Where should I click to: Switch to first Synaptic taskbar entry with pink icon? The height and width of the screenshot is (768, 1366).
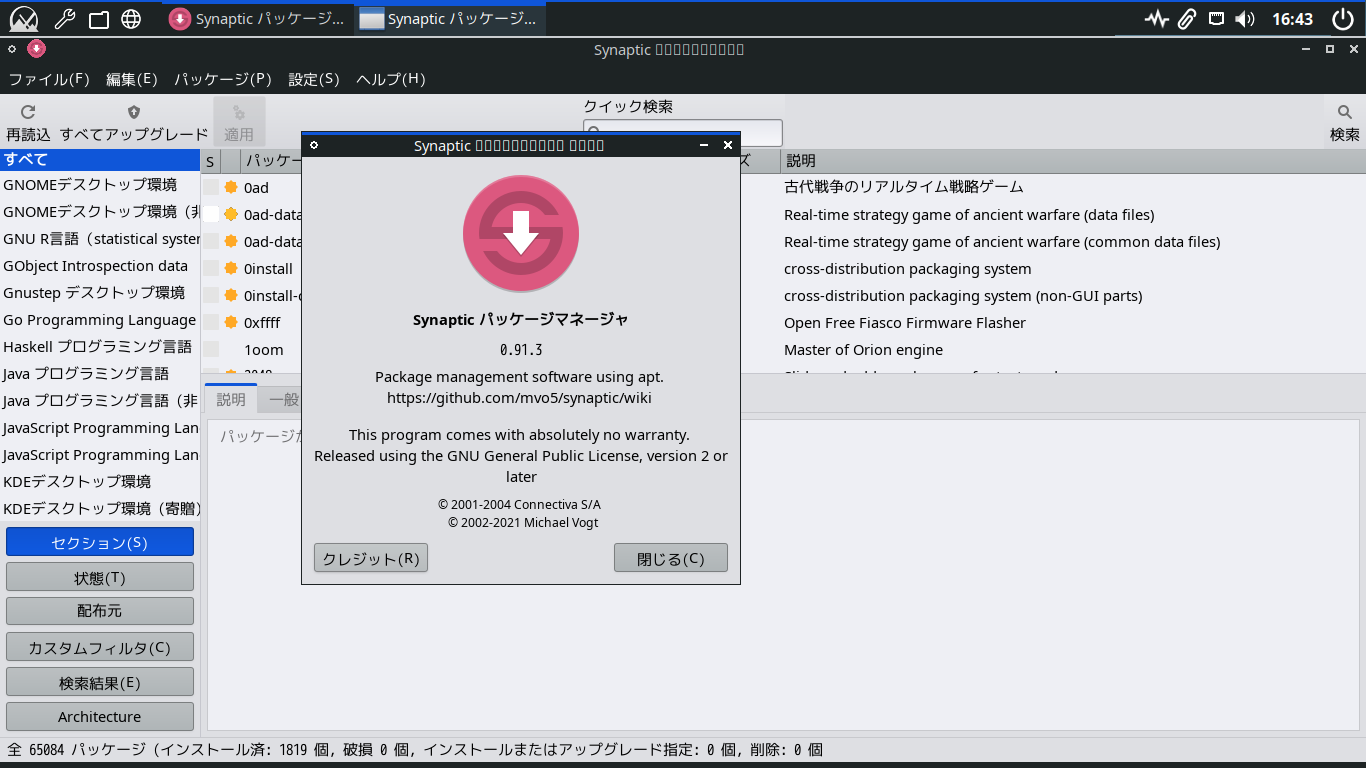tap(258, 18)
